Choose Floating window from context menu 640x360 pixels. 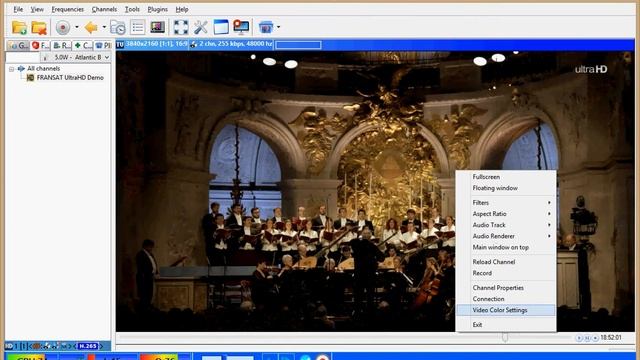pyautogui.click(x=506, y=188)
